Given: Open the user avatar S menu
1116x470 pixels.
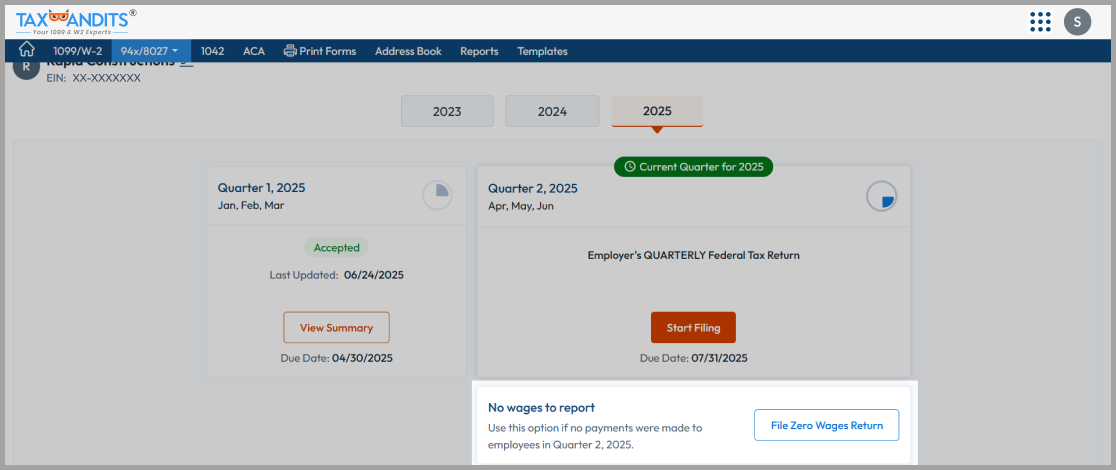Looking at the screenshot, I should pyautogui.click(x=1077, y=22).
